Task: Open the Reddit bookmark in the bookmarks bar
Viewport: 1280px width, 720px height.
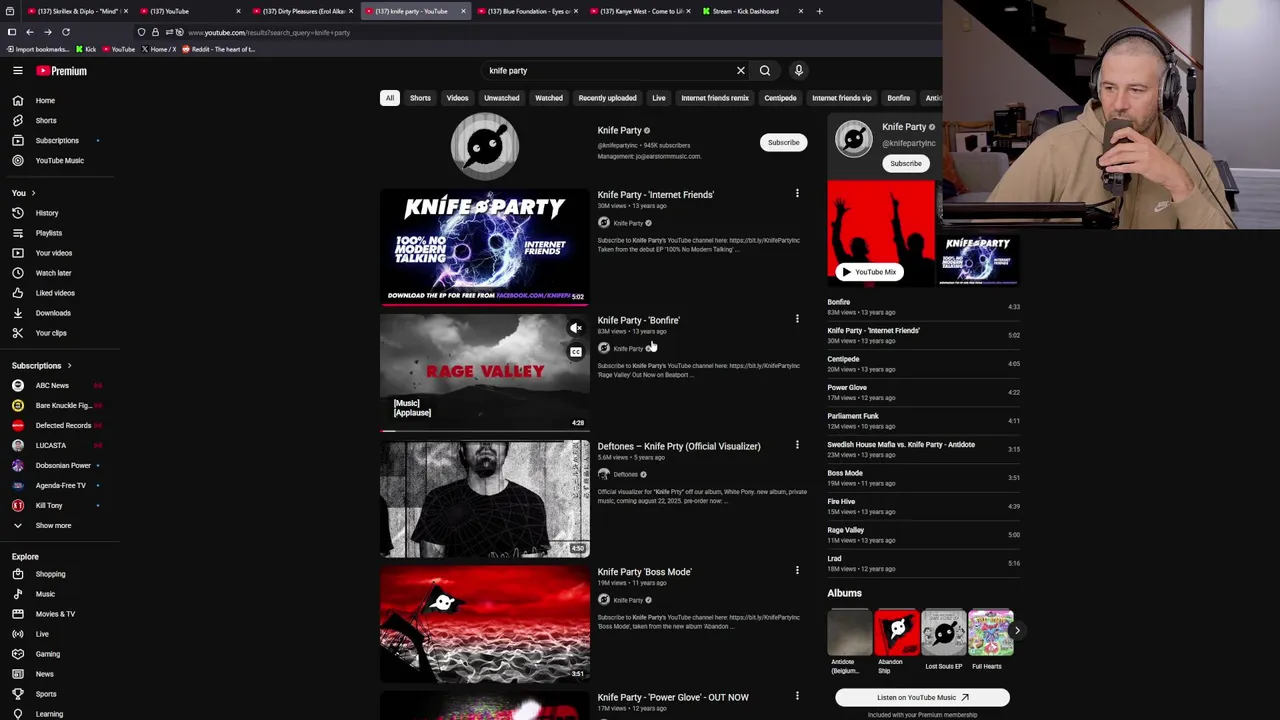Action: point(218,49)
